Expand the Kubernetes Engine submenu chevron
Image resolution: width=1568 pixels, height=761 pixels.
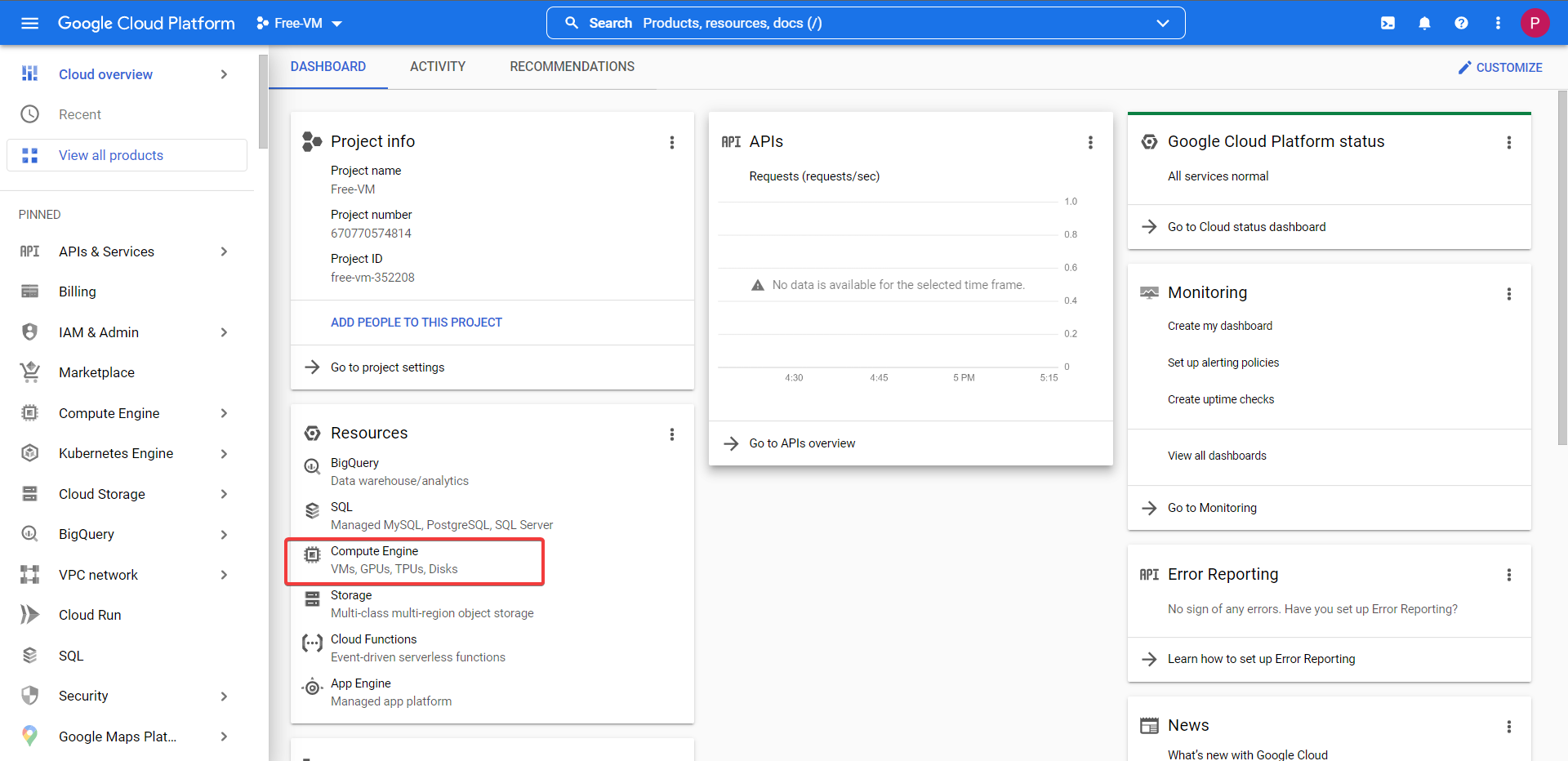(224, 453)
